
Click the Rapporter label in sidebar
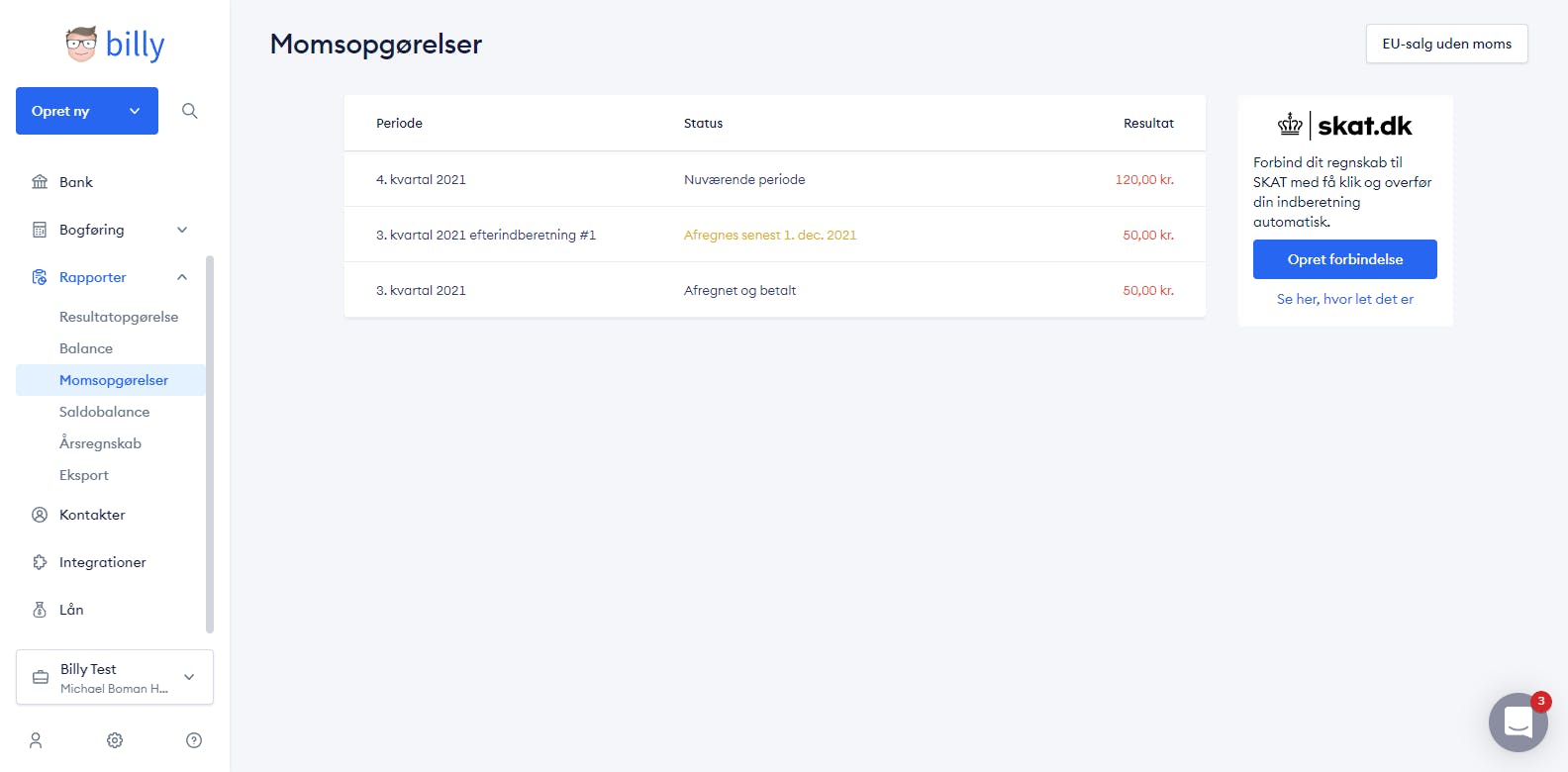pos(93,277)
